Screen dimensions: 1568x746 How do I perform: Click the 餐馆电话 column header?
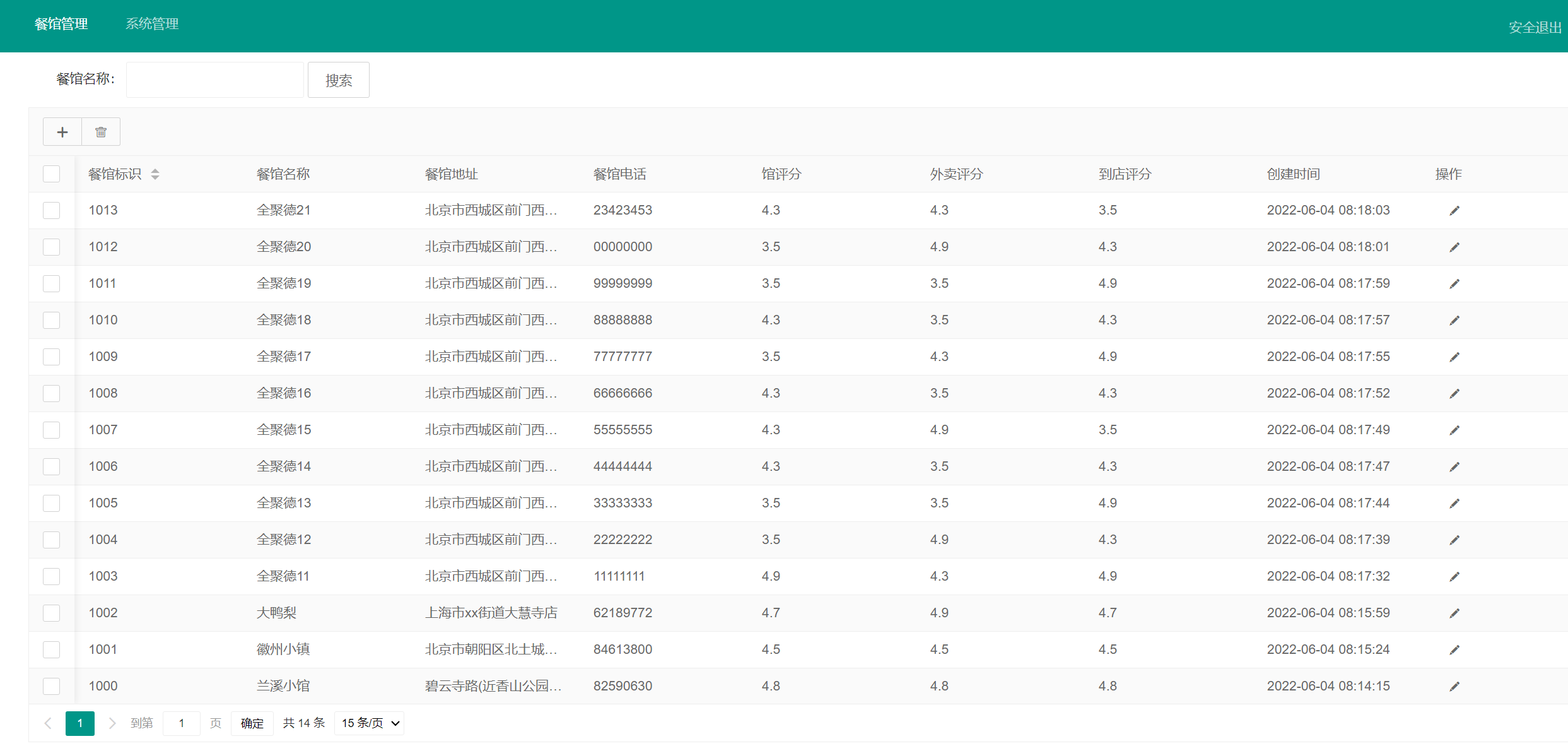tap(620, 174)
